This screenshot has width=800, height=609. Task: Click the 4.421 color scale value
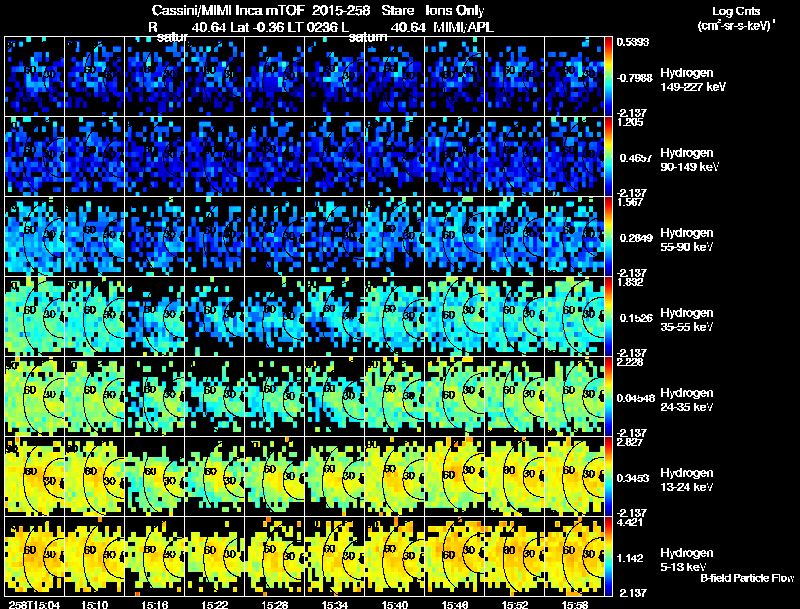(x=630, y=522)
